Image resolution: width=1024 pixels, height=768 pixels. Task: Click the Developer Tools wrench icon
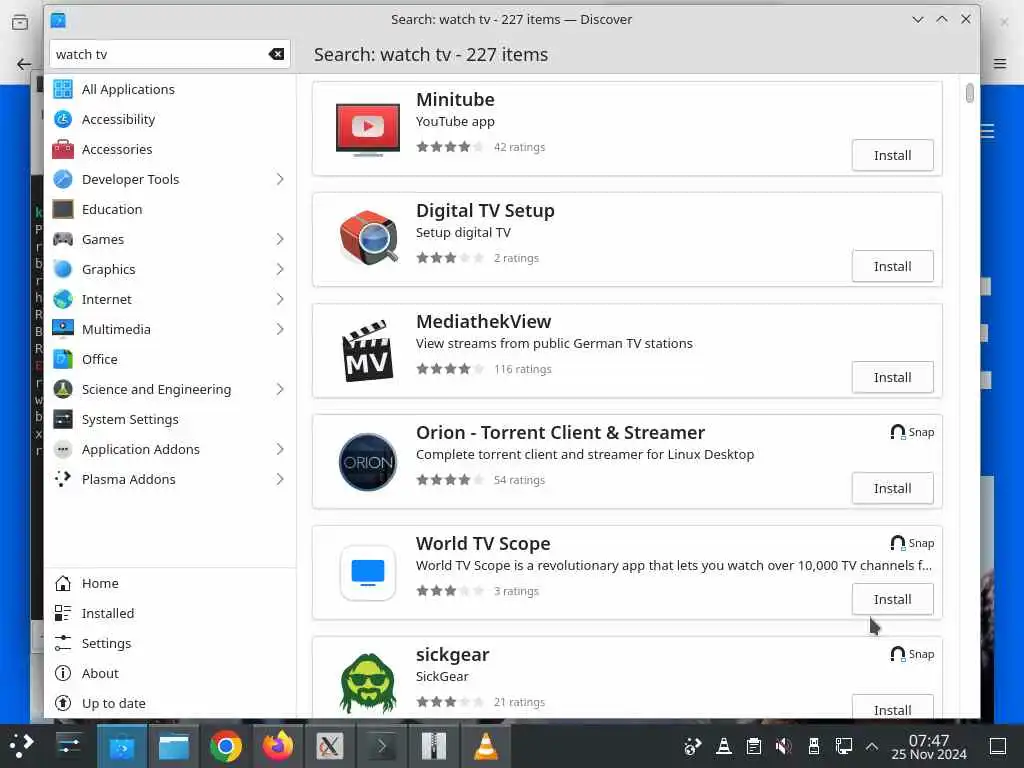(x=63, y=180)
